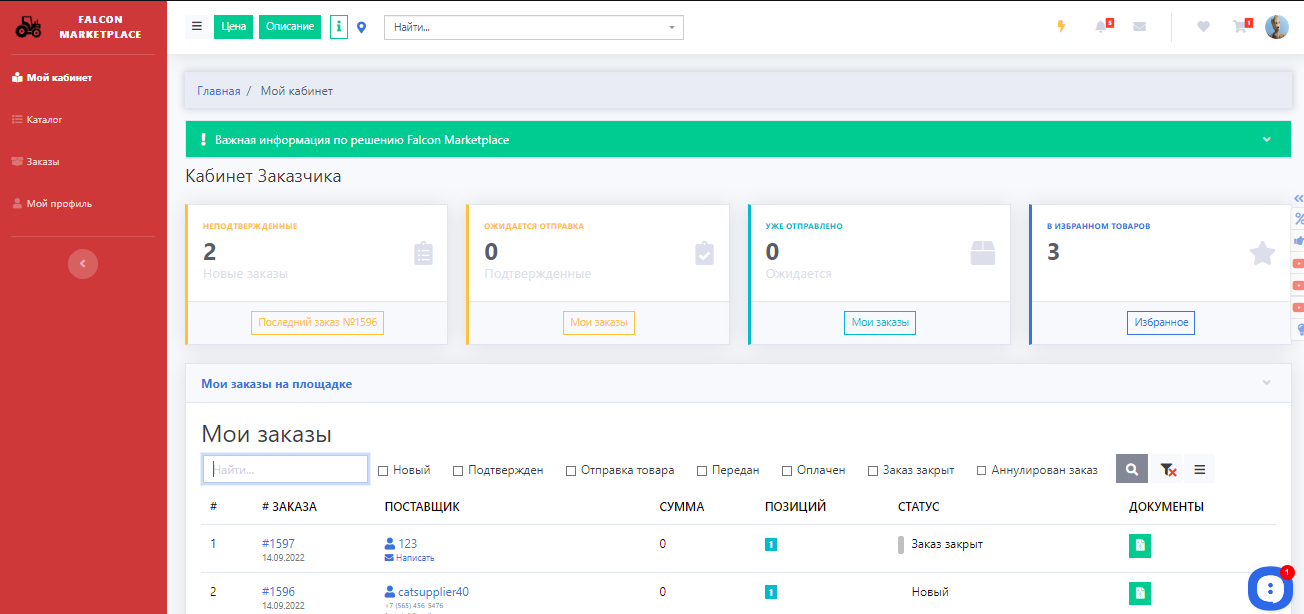
Task: Open the shopping cart icon
Action: 1240,27
